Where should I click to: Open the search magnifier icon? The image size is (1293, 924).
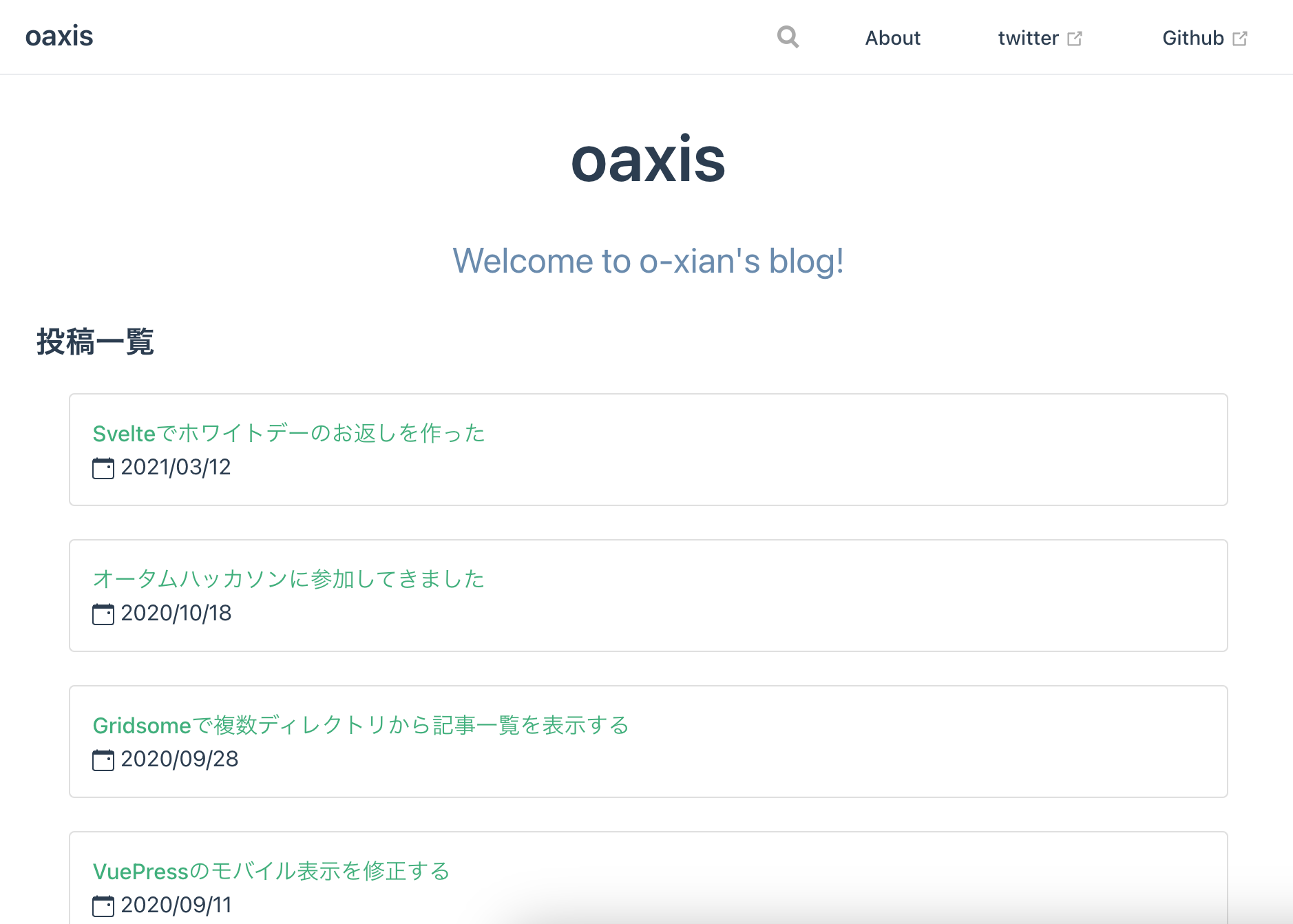pos(788,36)
